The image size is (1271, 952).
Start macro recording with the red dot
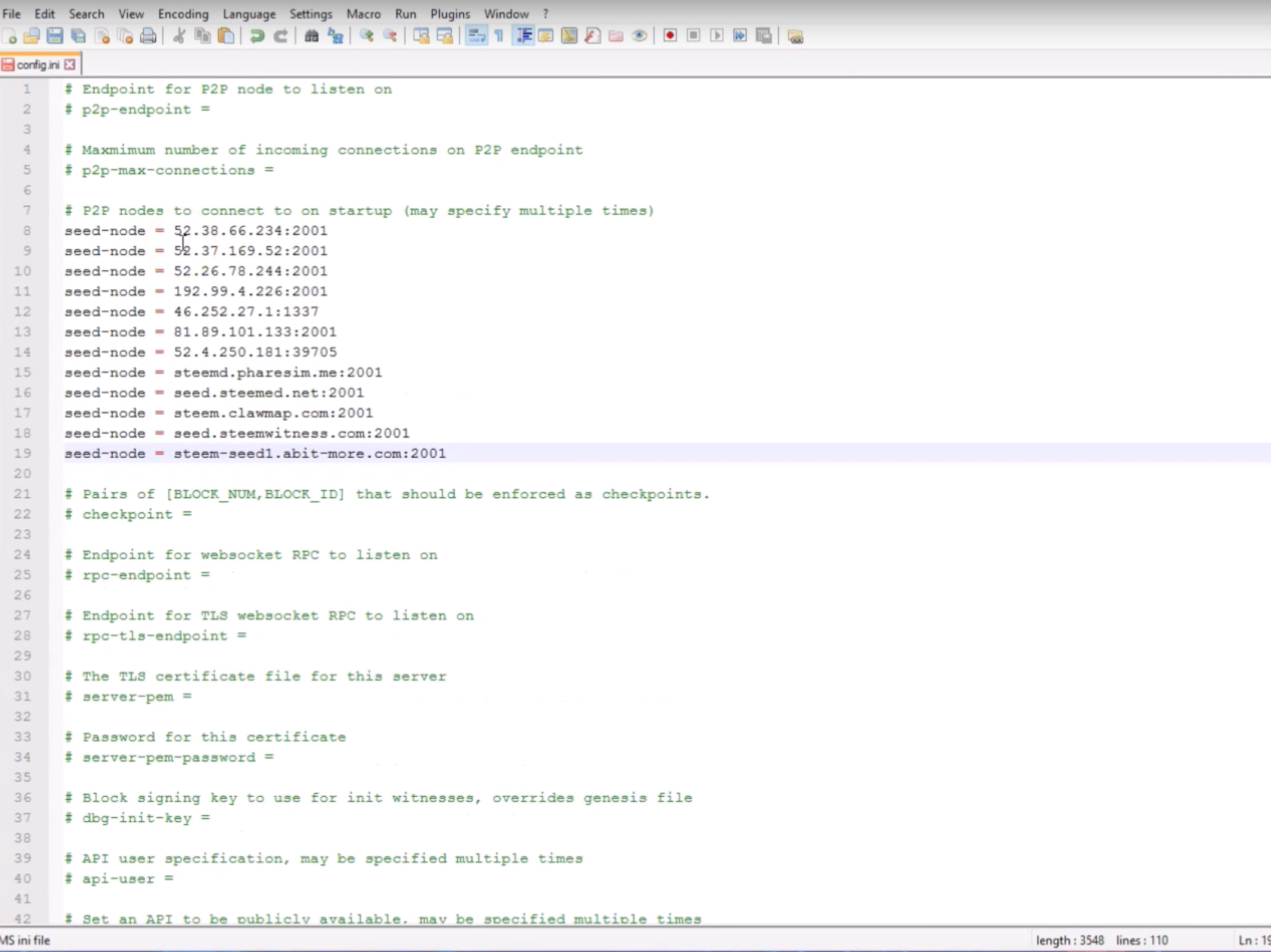670,36
